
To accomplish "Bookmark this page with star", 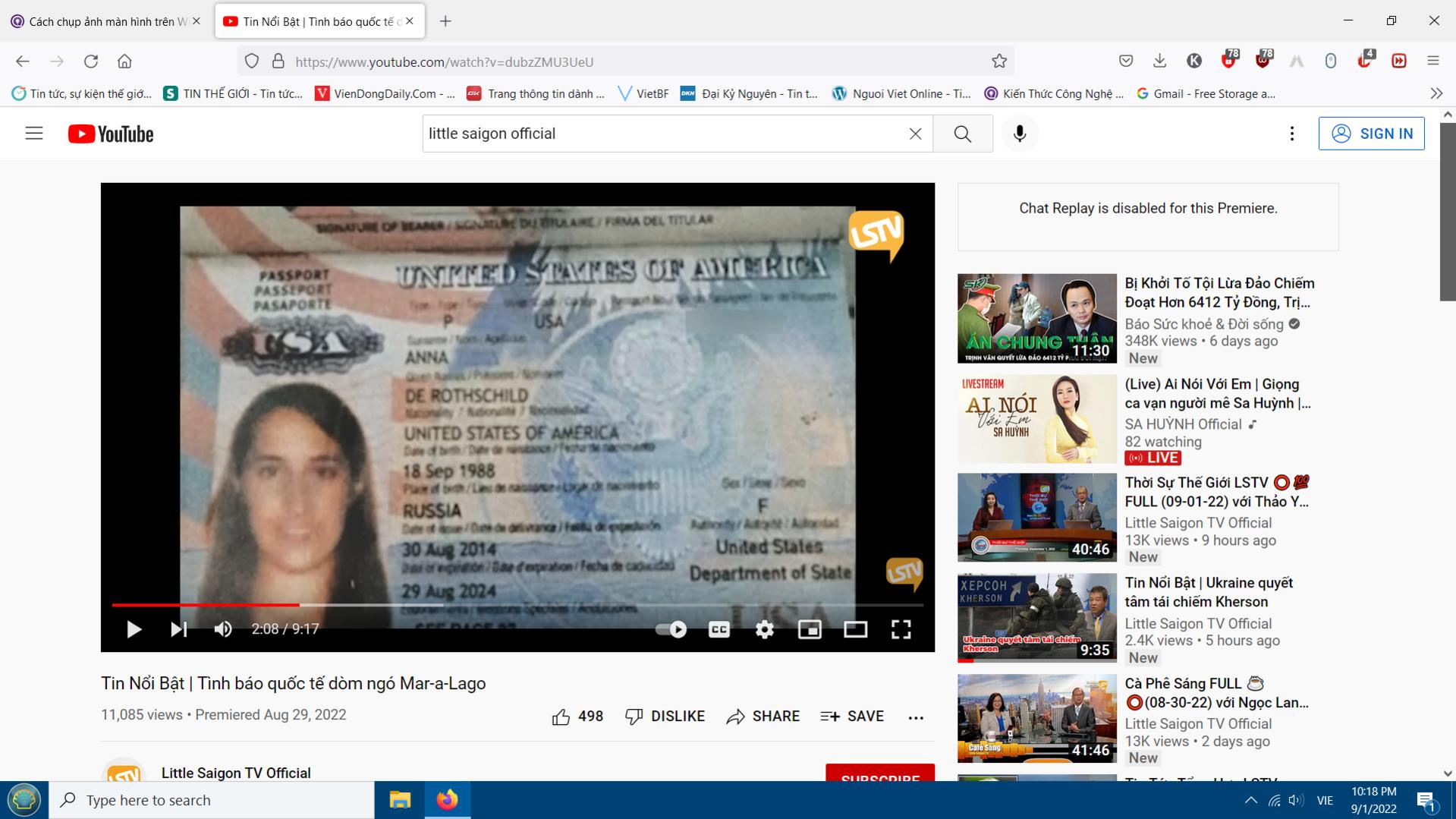I will (999, 61).
